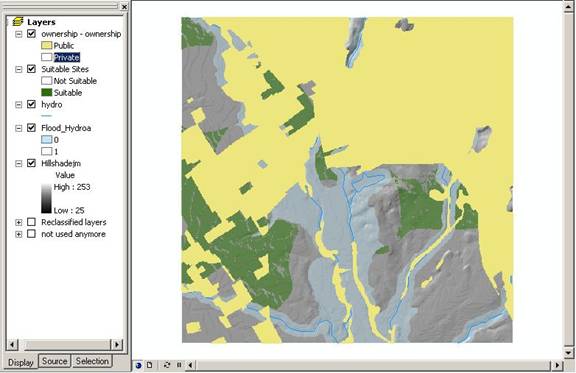Collapse the hydro layer legend

pyautogui.click(x=19, y=105)
